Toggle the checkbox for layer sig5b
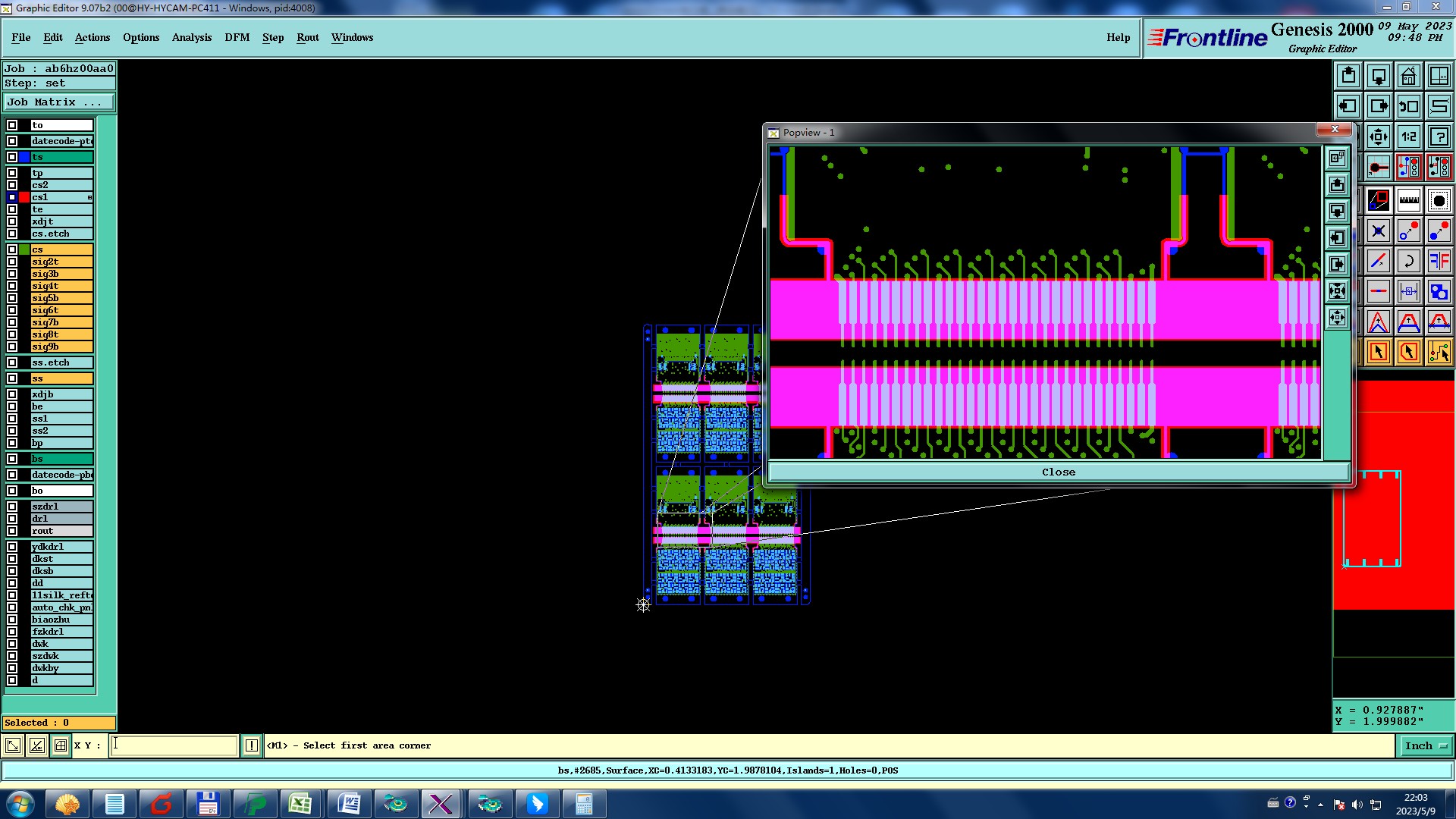The height and width of the screenshot is (819, 1456). coord(12,298)
